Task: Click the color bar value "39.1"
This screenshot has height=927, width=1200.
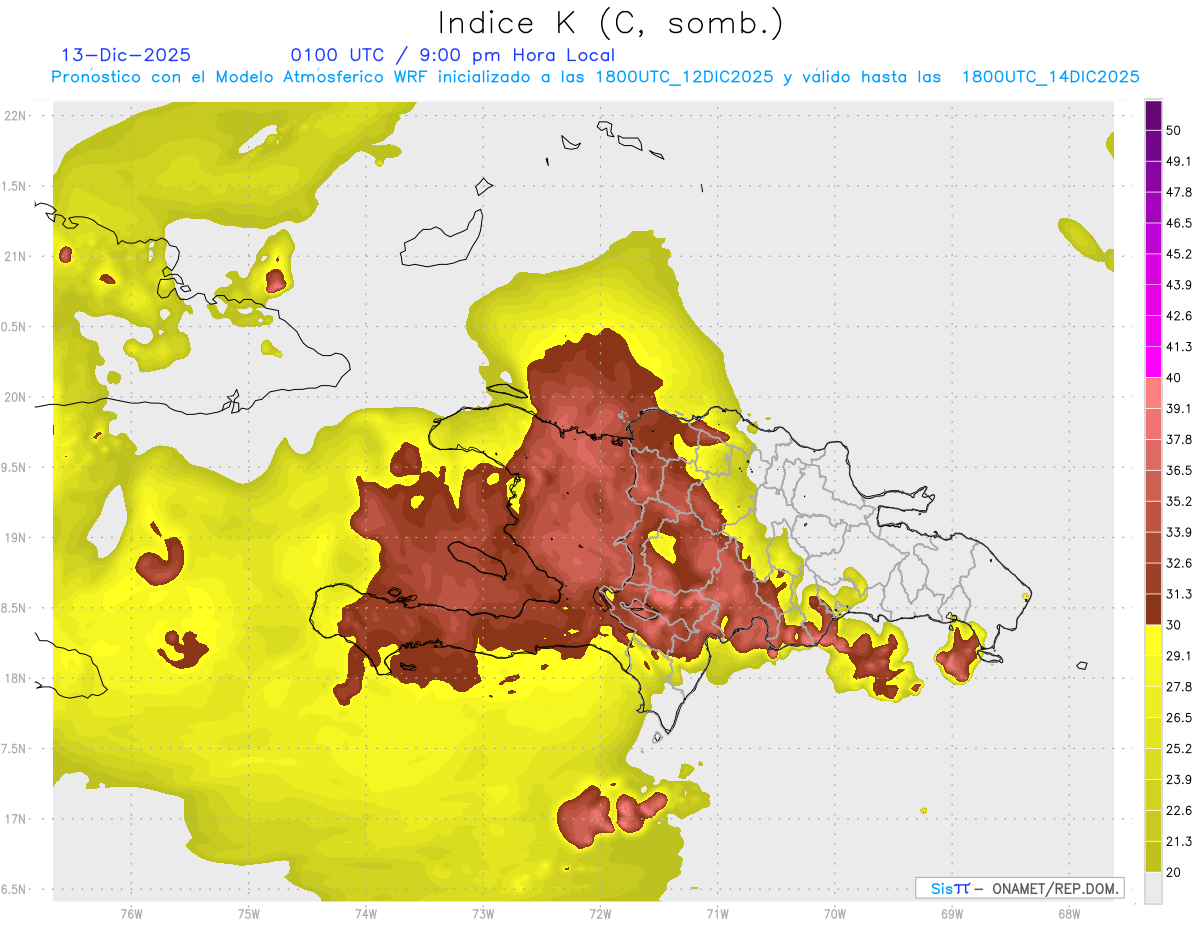Action: click(1179, 408)
